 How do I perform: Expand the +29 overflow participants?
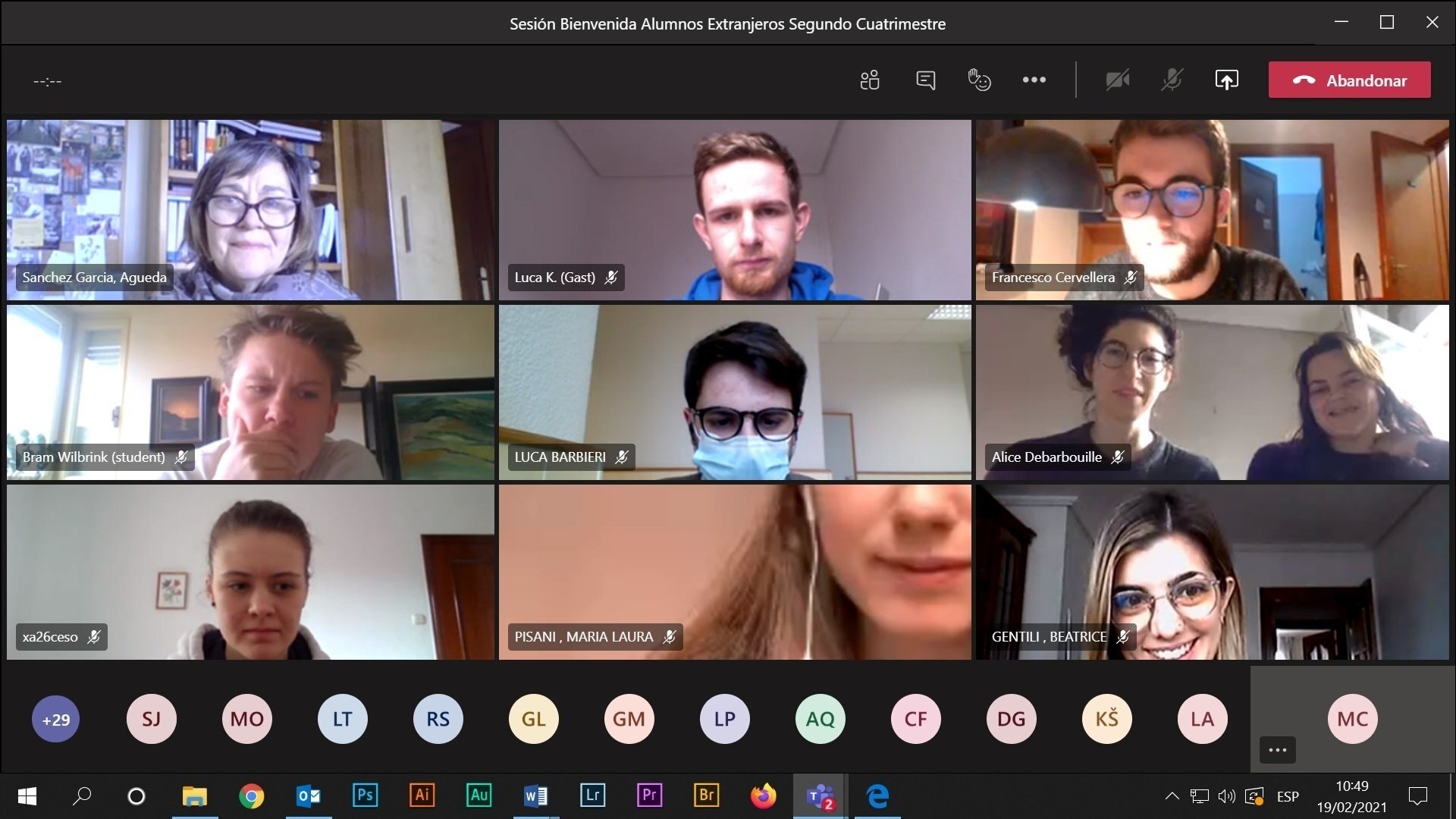point(55,719)
